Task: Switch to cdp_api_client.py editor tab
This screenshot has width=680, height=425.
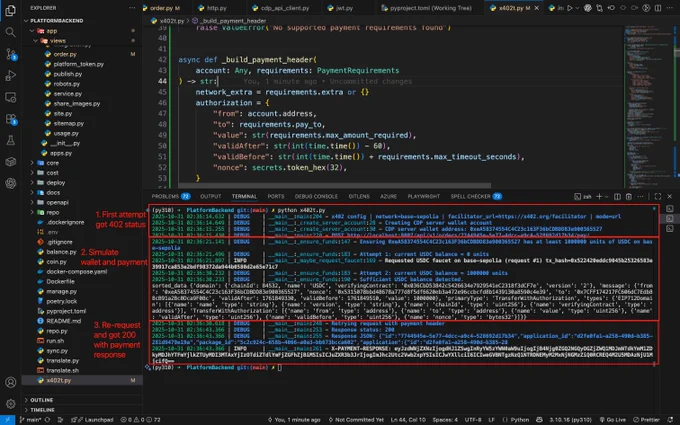Action: [285, 8]
